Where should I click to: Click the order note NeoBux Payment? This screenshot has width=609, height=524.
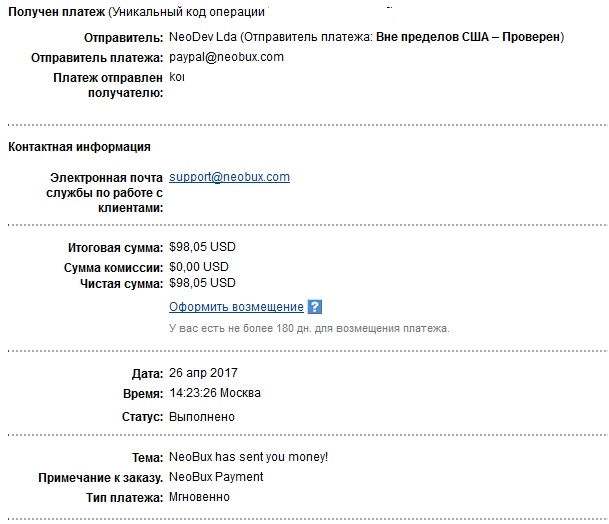216,477
